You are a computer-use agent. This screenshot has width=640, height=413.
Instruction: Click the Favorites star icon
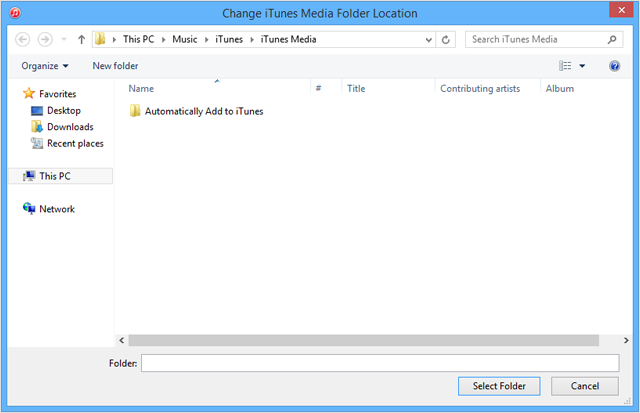coord(29,93)
